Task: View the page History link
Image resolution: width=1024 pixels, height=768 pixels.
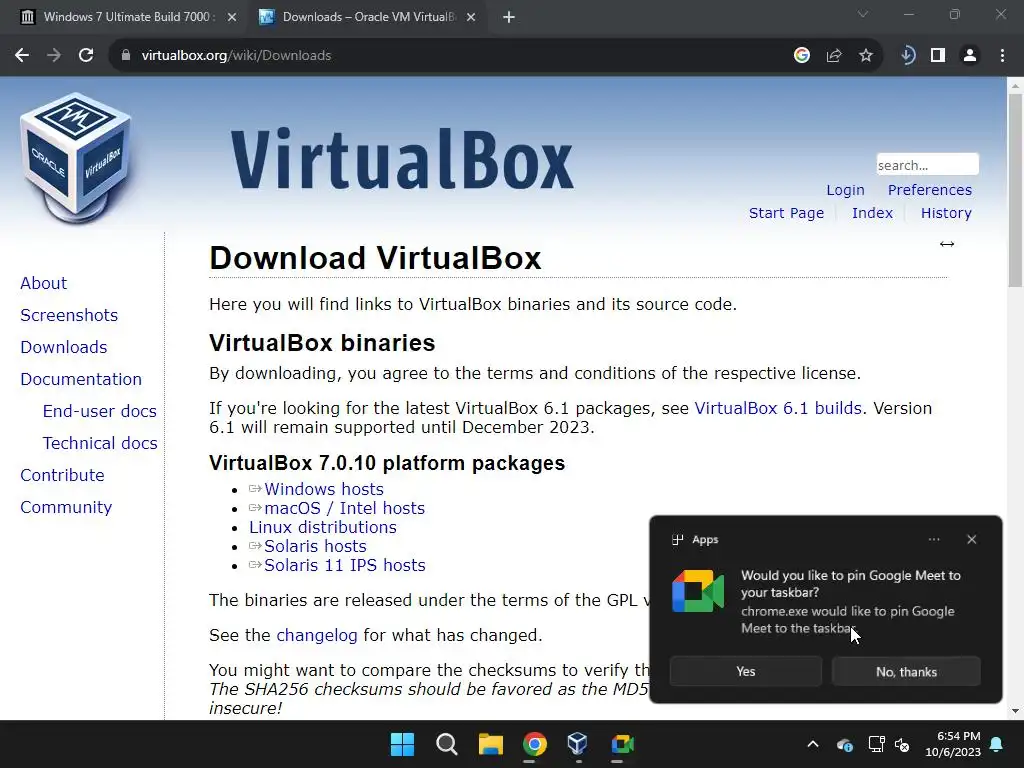Action: 946,213
